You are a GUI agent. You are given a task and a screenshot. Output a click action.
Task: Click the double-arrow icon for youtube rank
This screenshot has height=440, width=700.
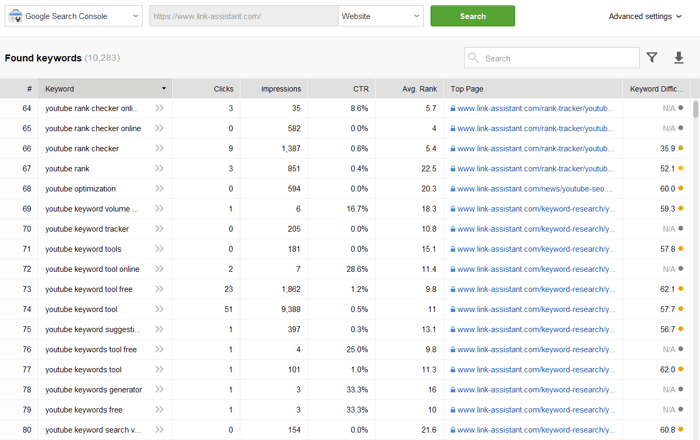pos(159,168)
